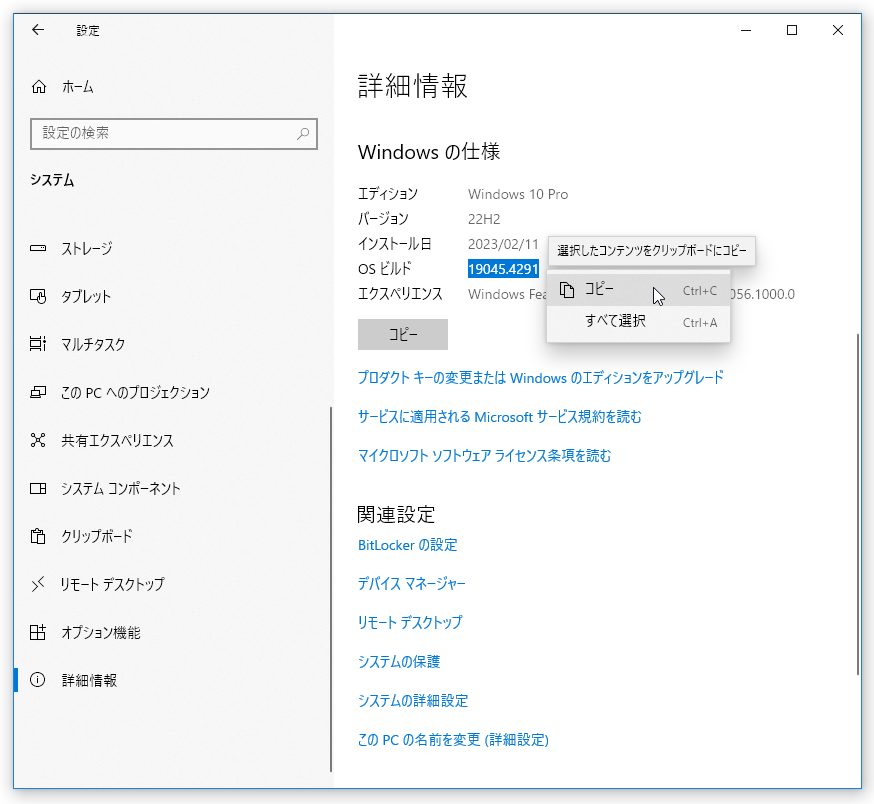Close the 設定 window
Viewport: 874px width, 804px height.
coord(838,30)
